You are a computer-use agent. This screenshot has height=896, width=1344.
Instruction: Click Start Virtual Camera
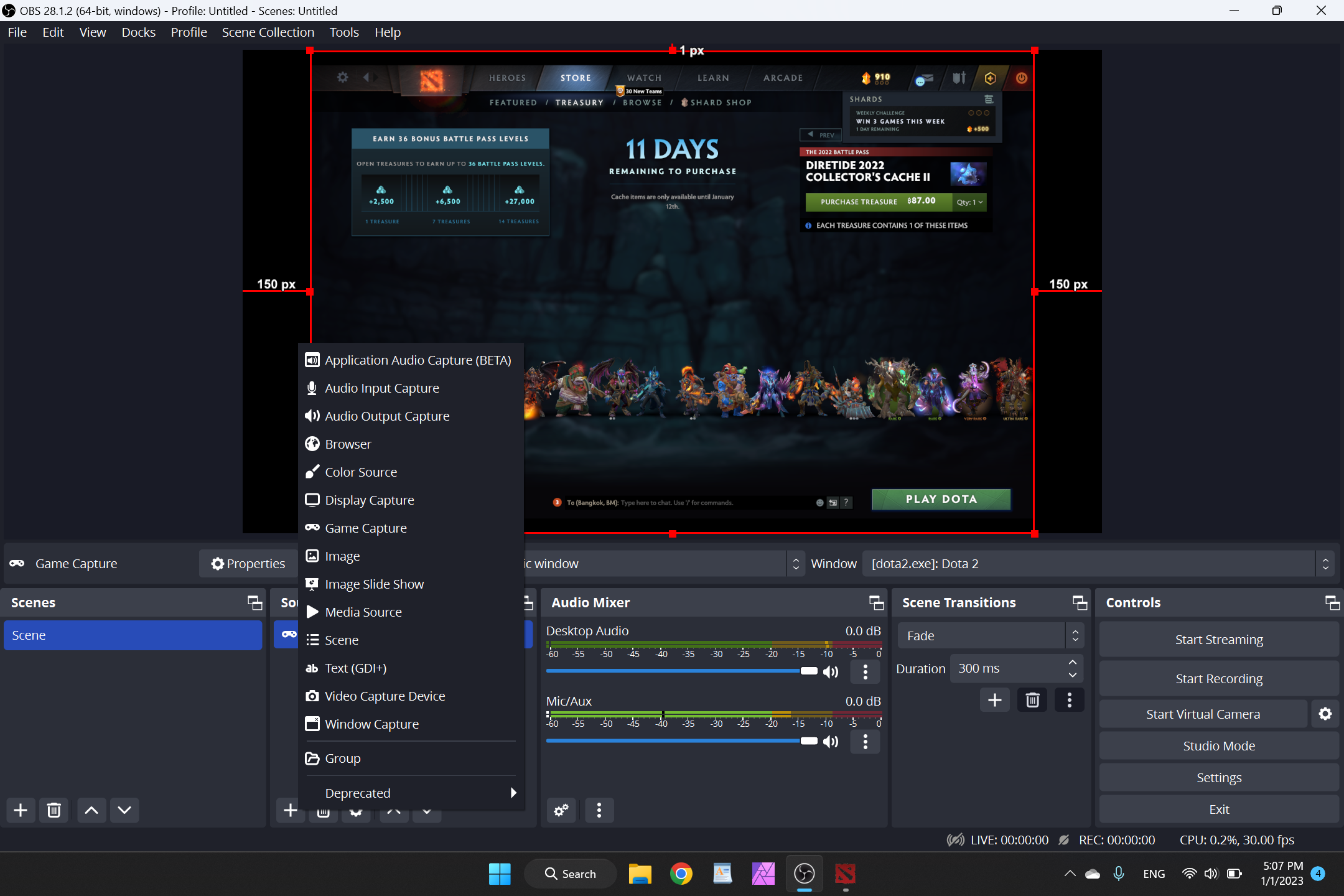(x=1203, y=714)
